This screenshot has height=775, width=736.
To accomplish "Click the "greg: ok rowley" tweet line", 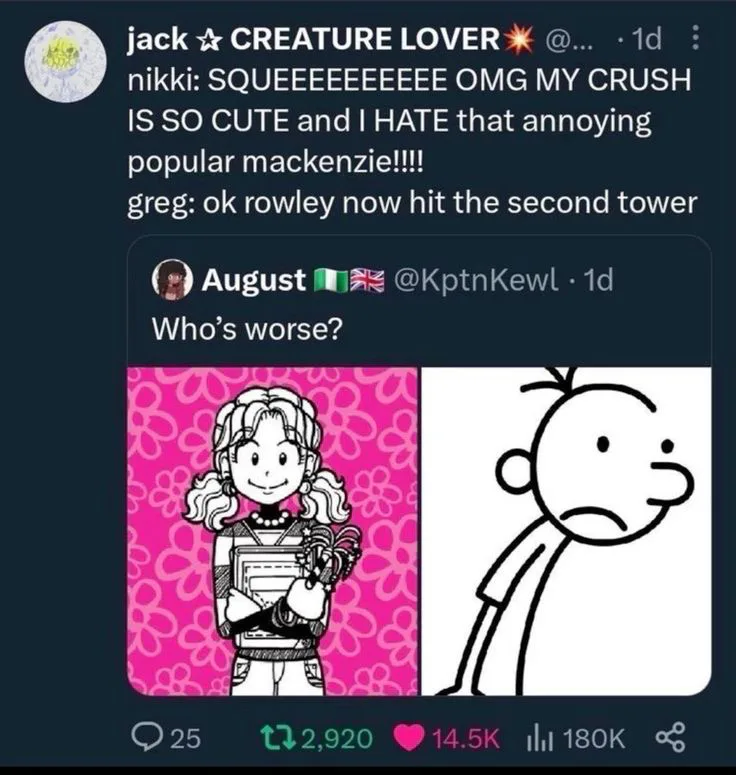I will coord(411,201).
